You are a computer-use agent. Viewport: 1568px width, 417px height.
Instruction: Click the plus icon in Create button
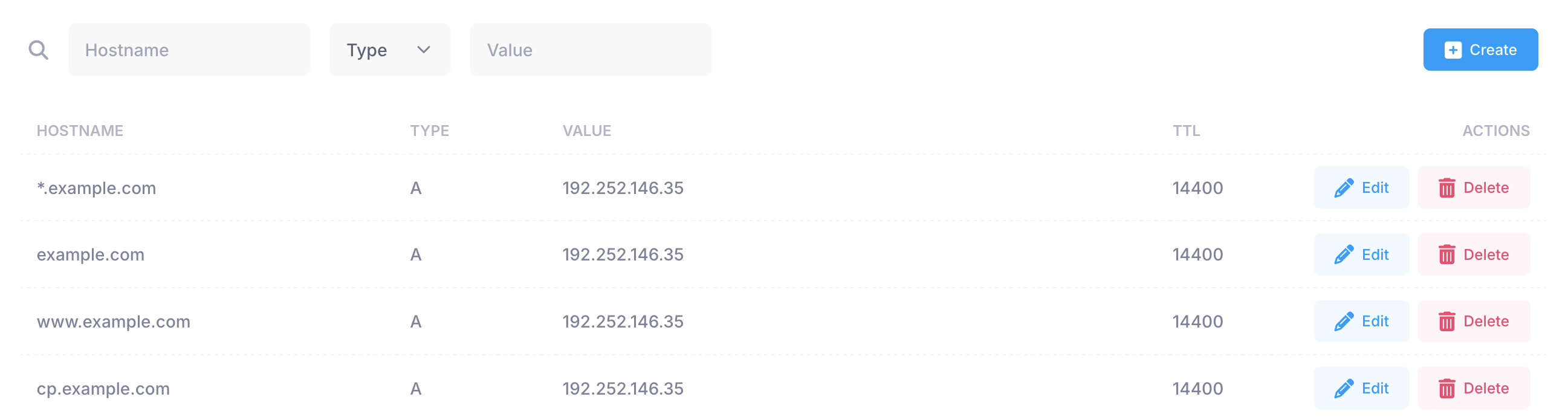click(x=1453, y=50)
